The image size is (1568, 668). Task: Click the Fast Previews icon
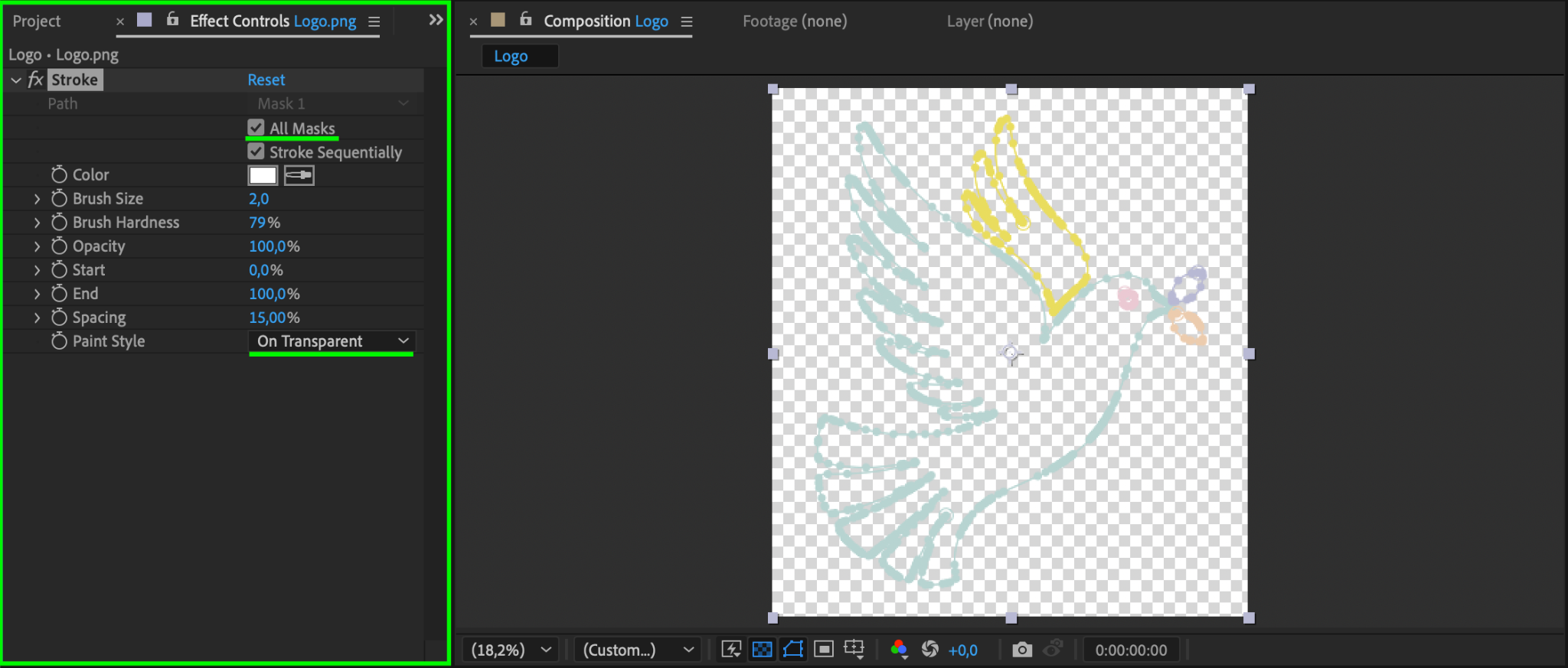click(x=731, y=650)
